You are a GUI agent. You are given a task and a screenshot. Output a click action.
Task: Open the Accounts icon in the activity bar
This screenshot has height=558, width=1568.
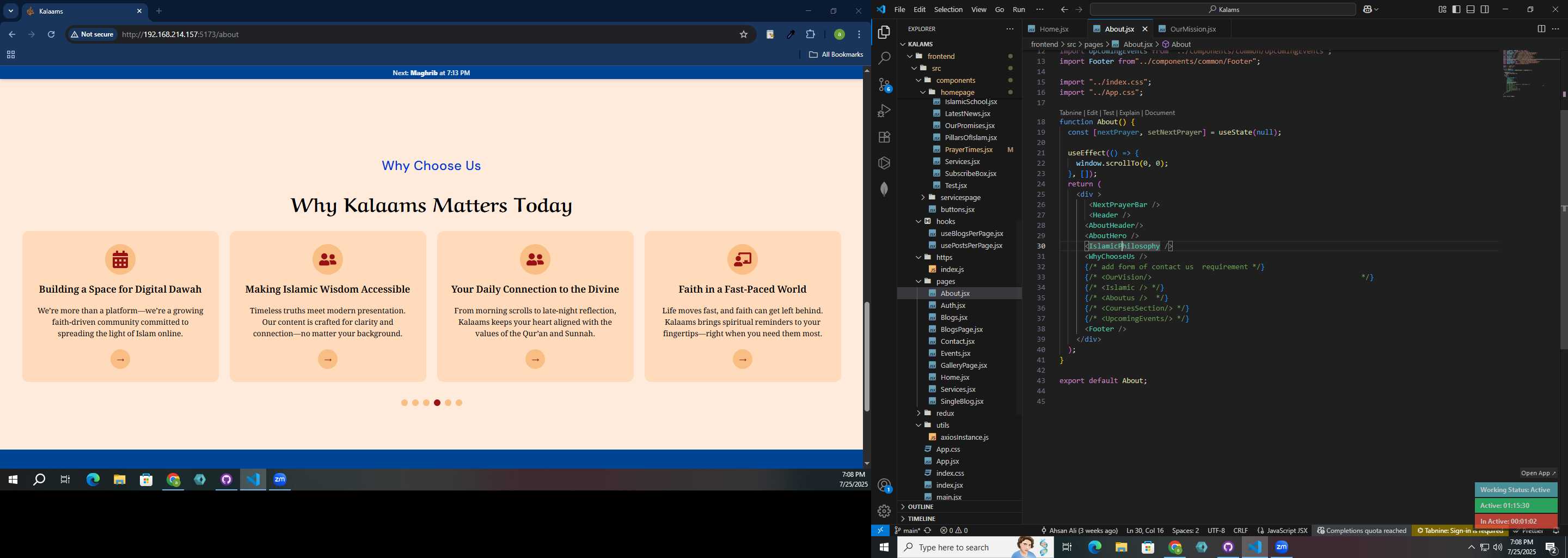click(884, 486)
